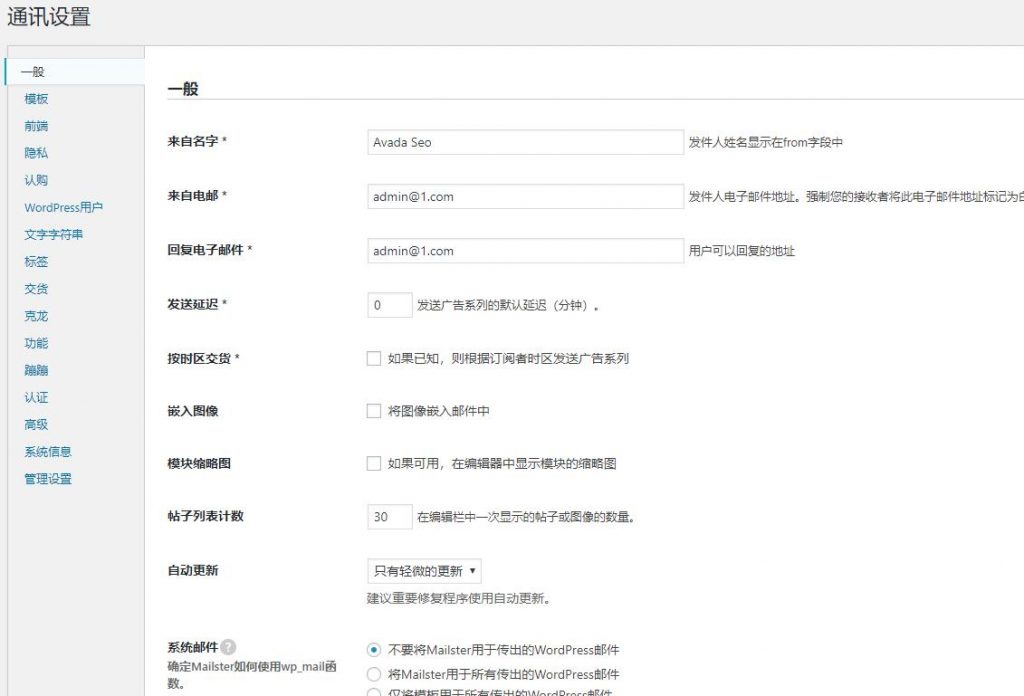Open the 隐私 settings tab
Screen dimensions: 1024x696
tap(36, 153)
